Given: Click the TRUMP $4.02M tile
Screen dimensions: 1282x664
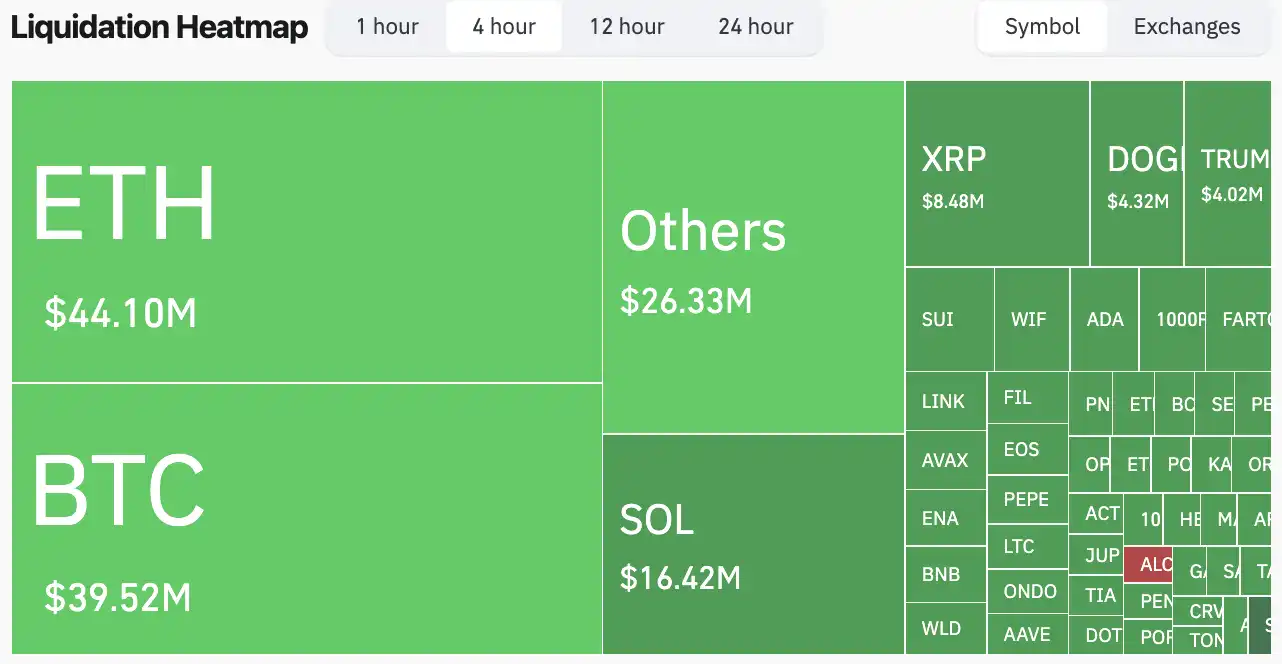Looking at the screenshot, I should pos(1228,173).
